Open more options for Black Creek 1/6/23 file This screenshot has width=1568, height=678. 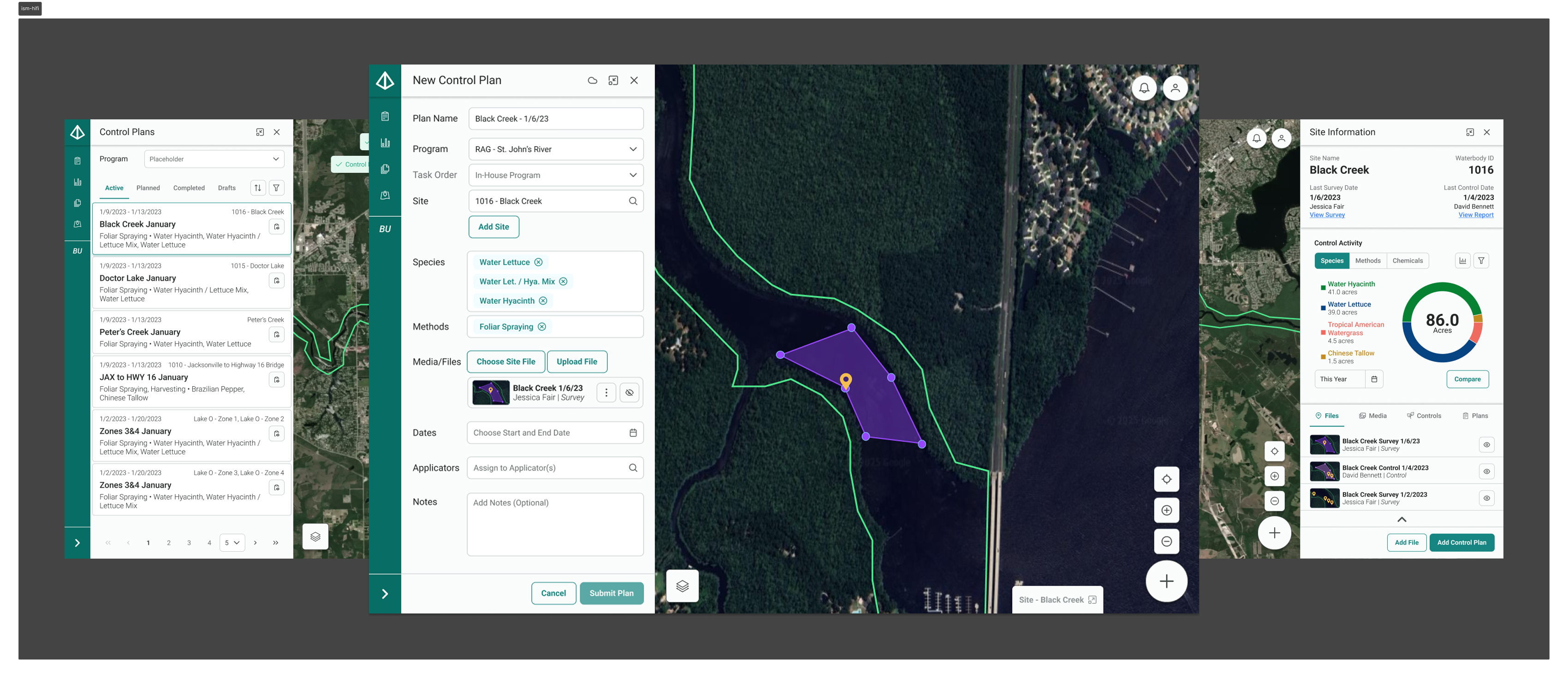click(606, 393)
